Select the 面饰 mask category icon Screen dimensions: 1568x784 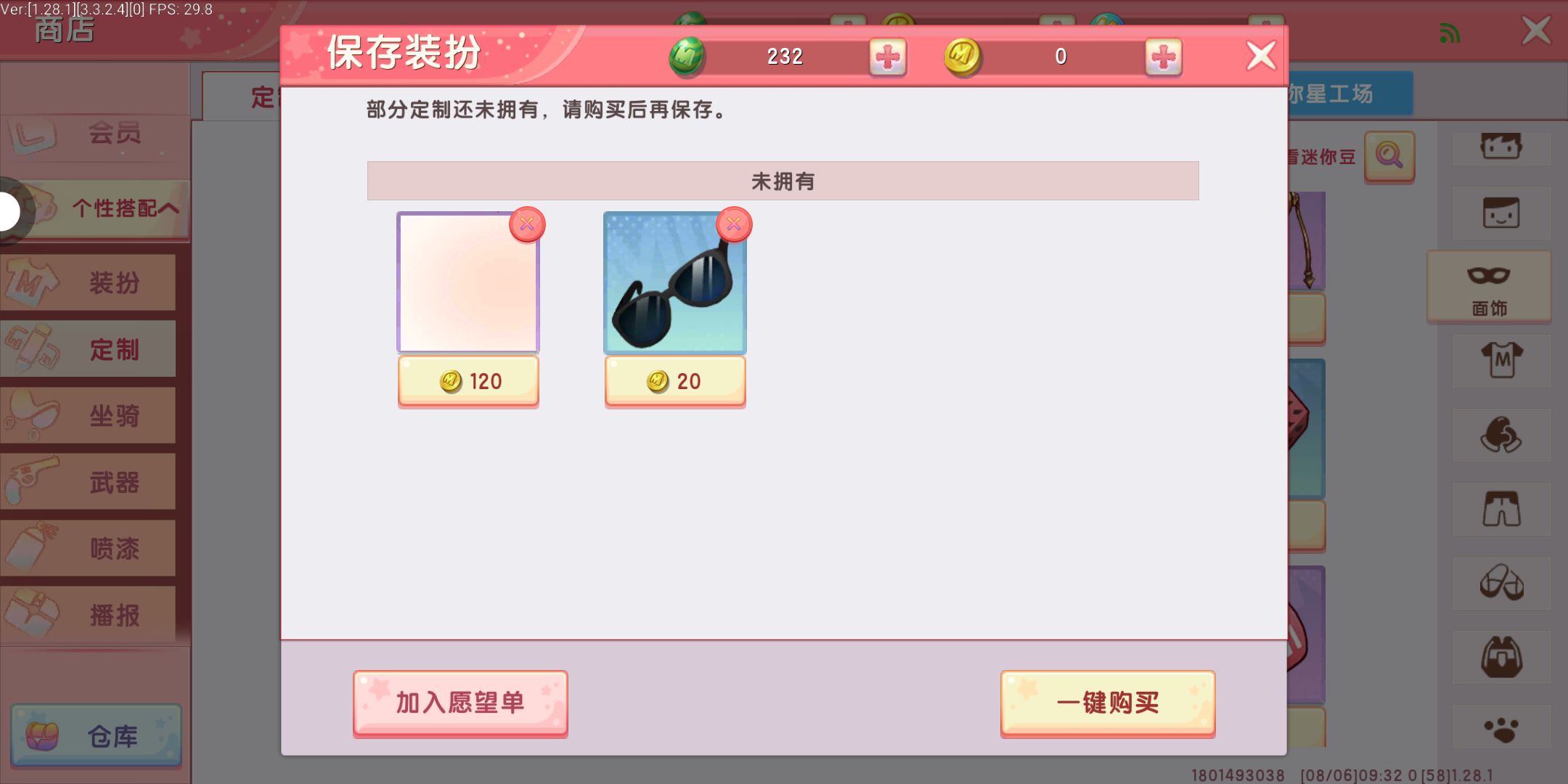[1490, 287]
